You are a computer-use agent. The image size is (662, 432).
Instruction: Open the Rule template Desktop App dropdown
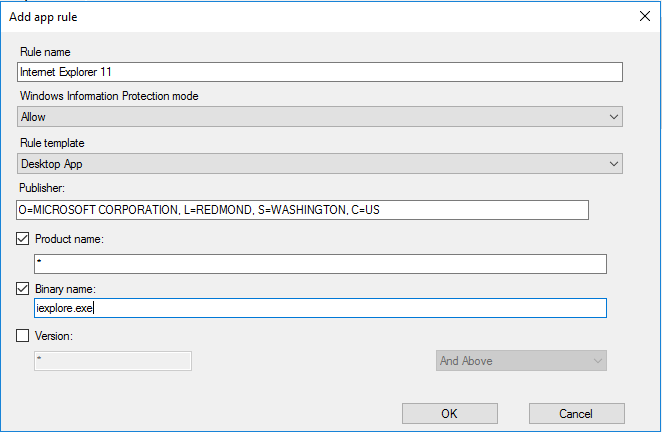[320, 163]
